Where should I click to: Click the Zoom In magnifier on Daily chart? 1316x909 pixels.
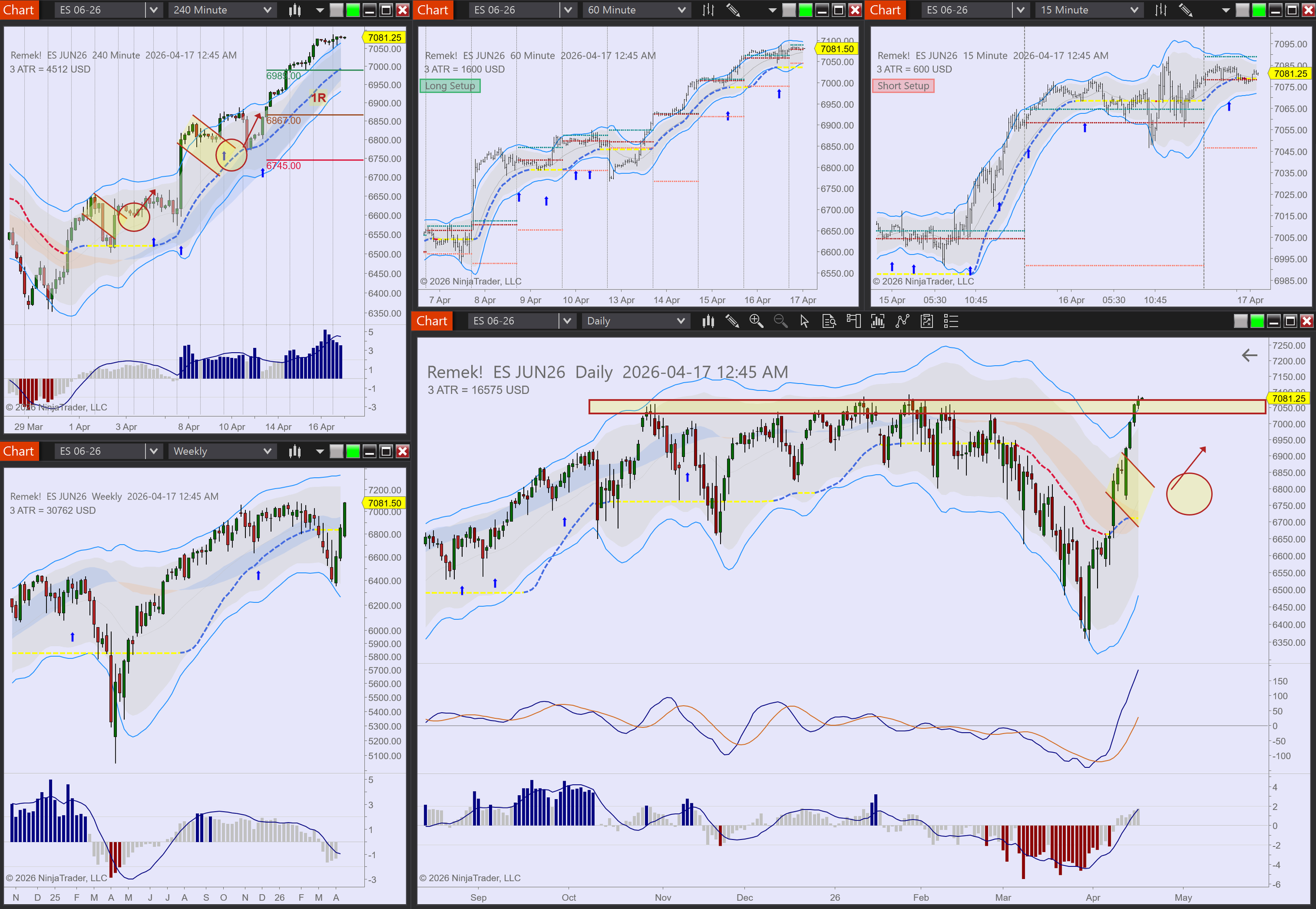[756, 321]
